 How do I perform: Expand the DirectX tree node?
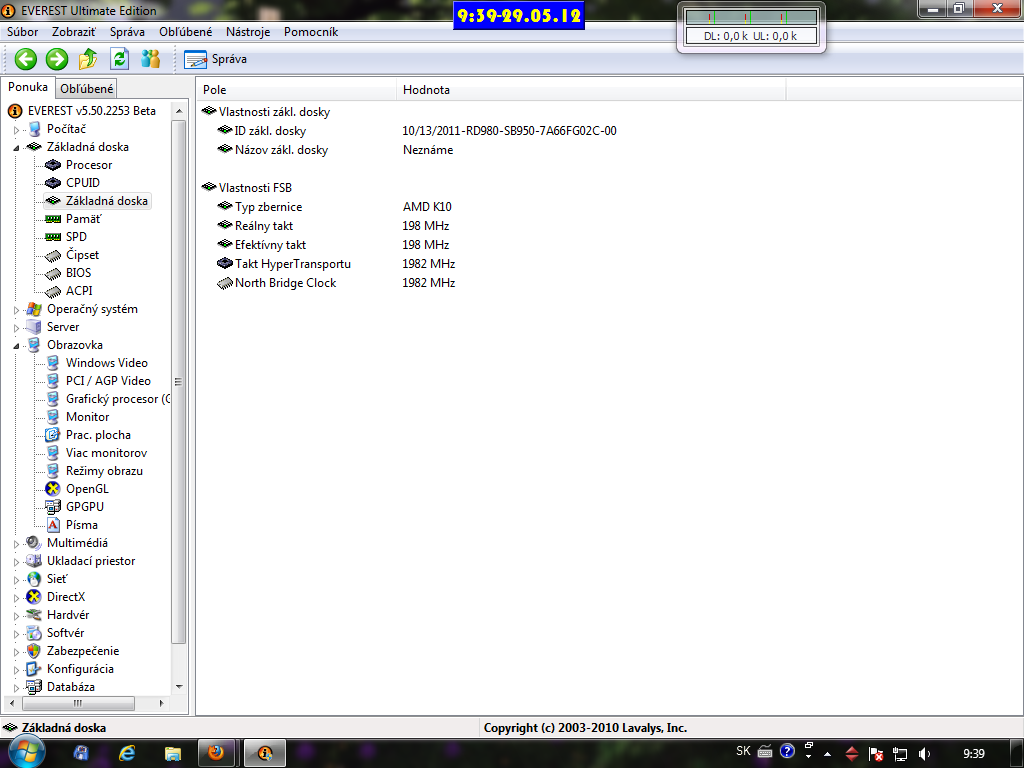[16, 598]
